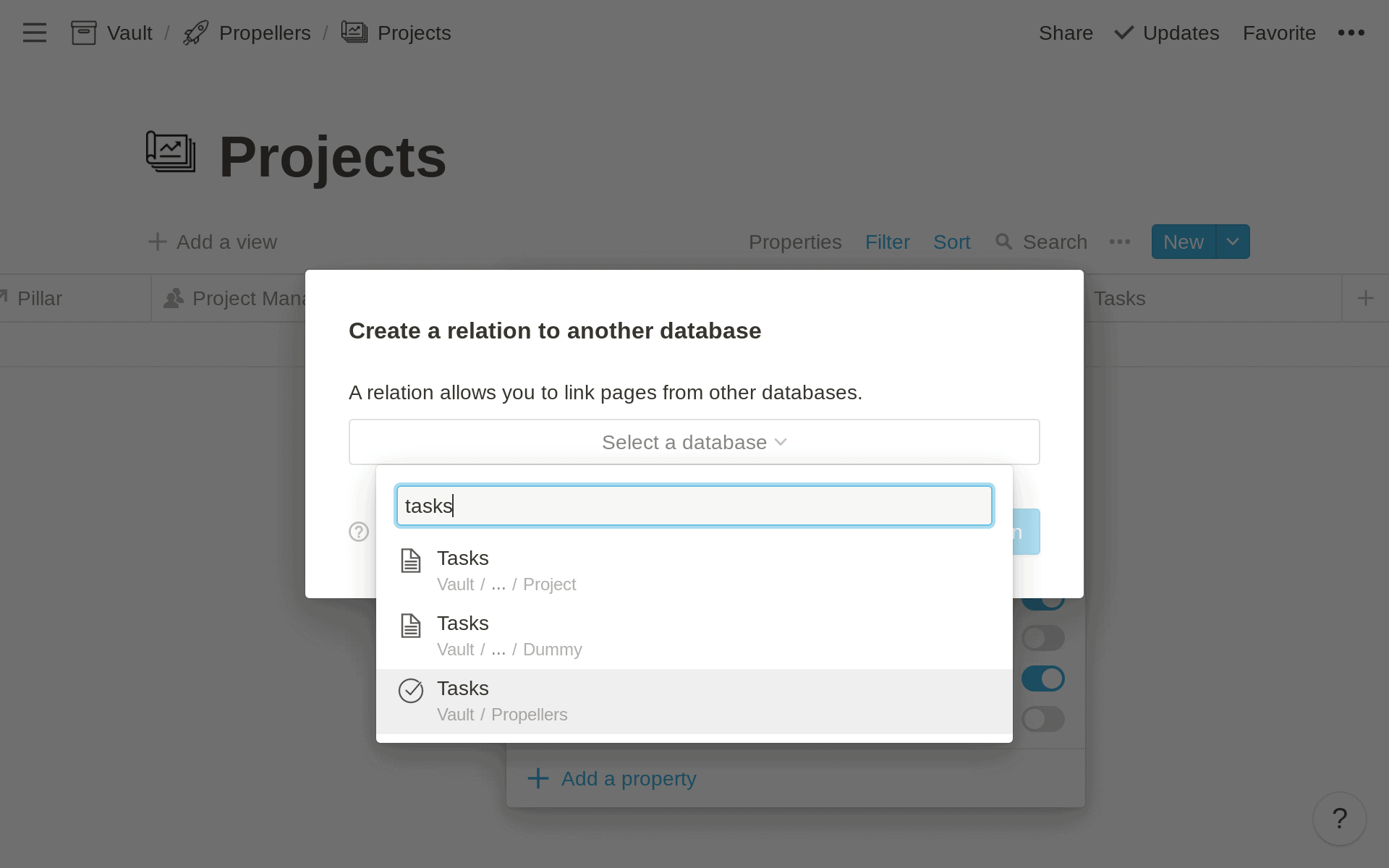1389x868 pixels.
Task: Open the New button dropdown arrow
Action: tap(1232, 242)
